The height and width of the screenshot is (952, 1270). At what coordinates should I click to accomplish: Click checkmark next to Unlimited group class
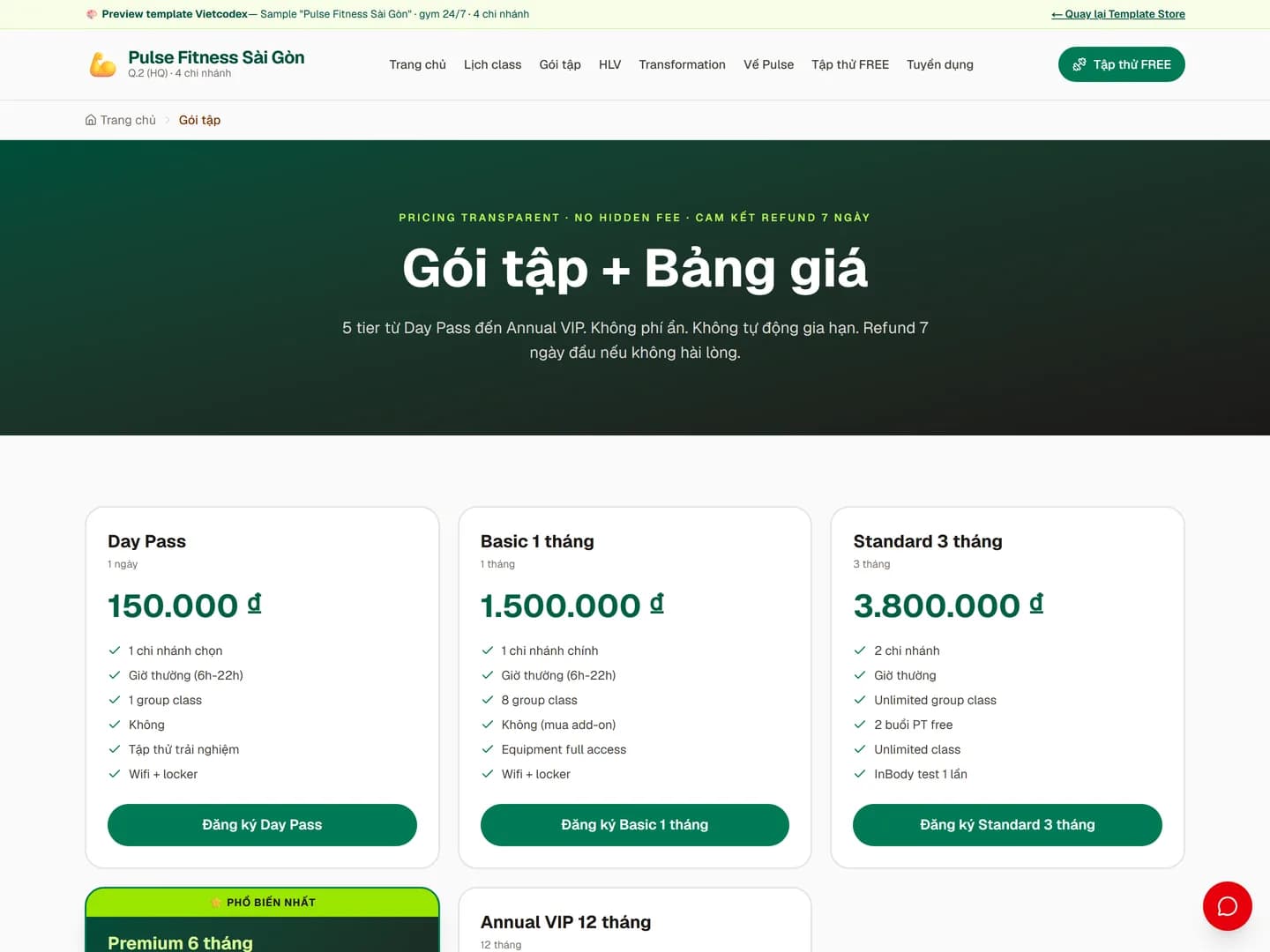pyautogui.click(x=860, y=700)
